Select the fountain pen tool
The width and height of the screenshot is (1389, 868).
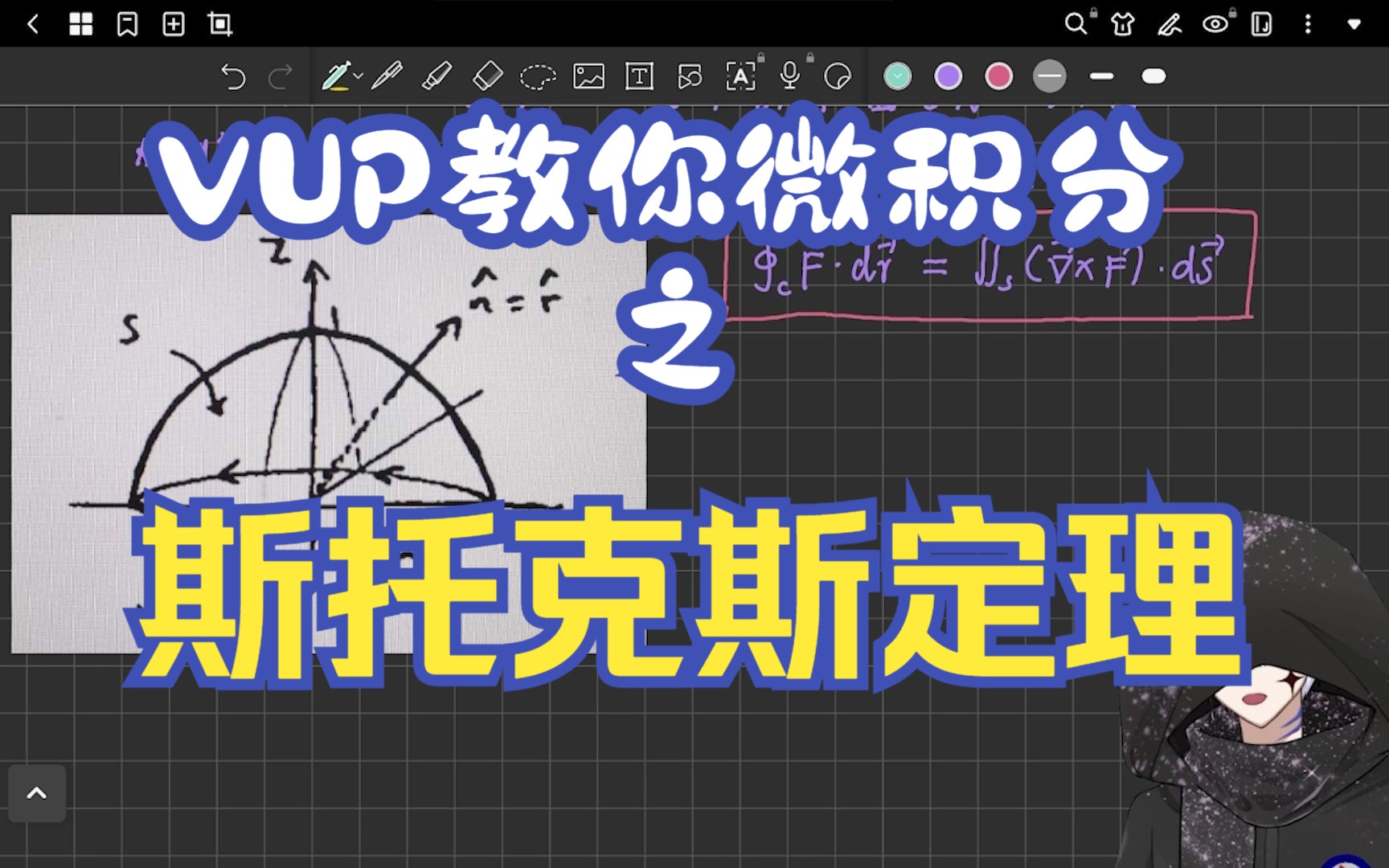point(335,76)
